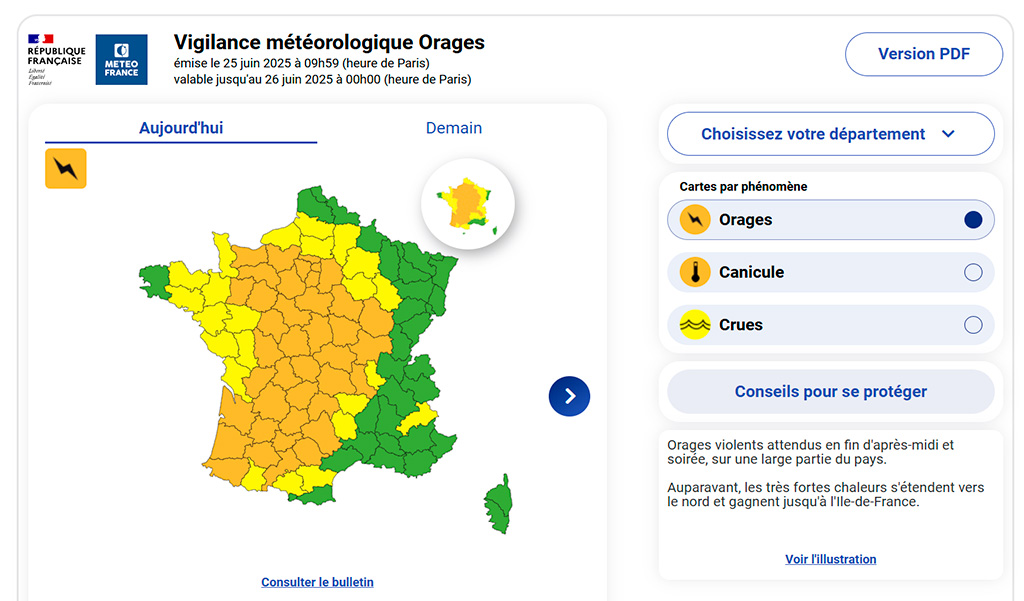This screenshot has height=601, width=1024.
Task: Select the Crues radio button
Action: click(973, 325)
